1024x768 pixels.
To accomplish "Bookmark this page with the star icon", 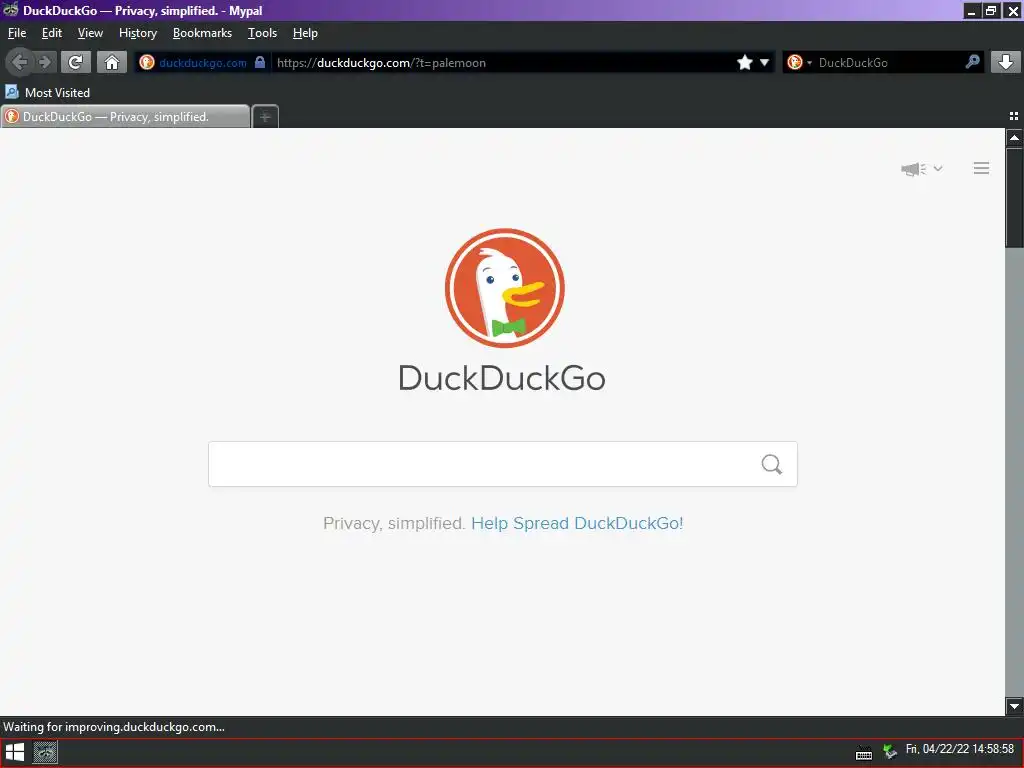I will (744, 63).
